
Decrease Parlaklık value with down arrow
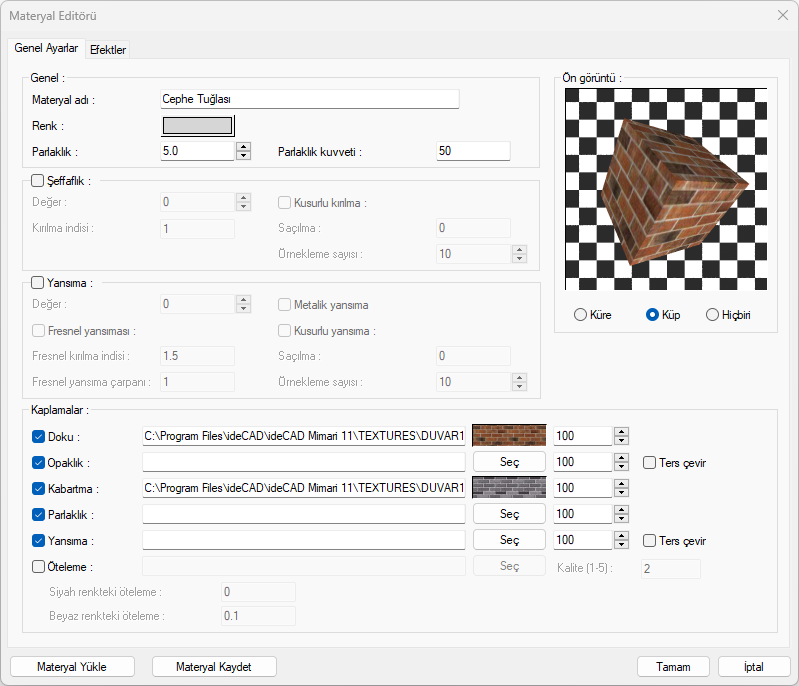point(243,155)
